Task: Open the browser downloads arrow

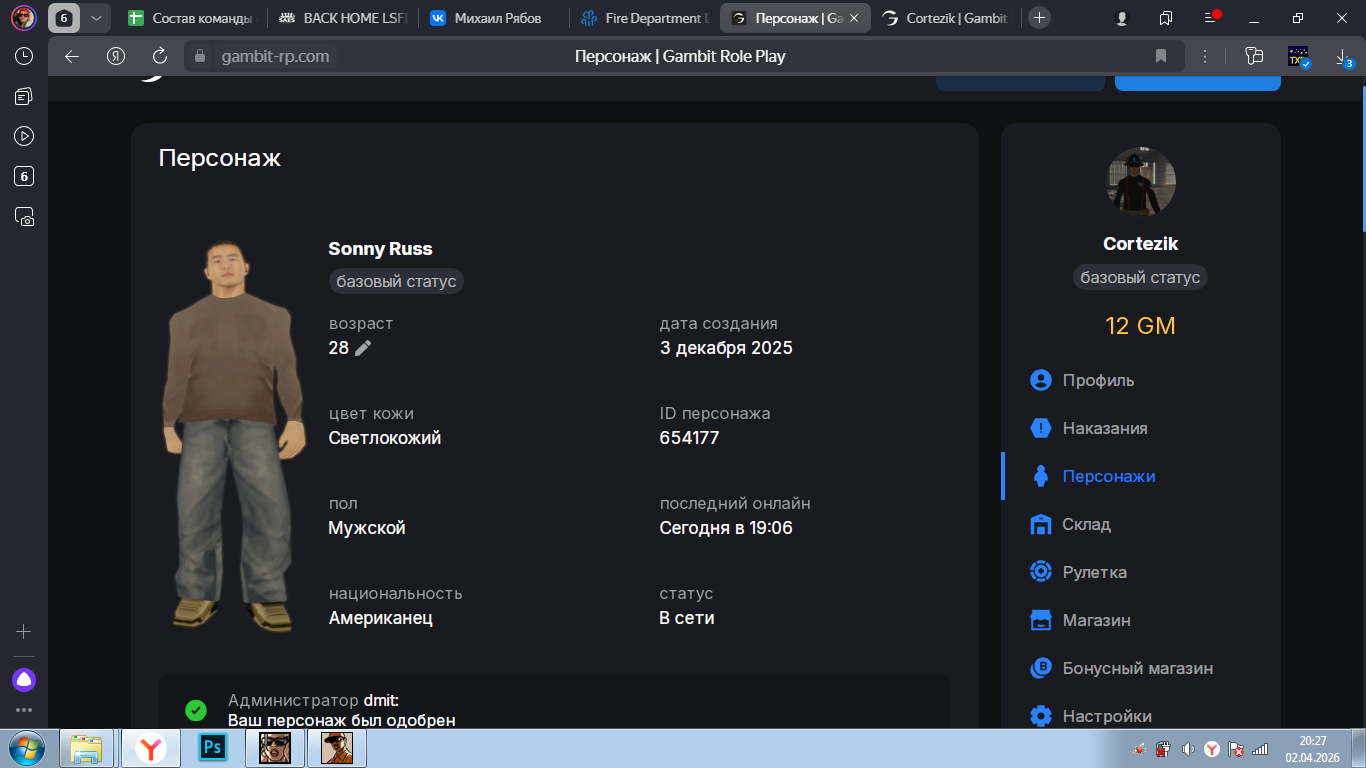Action: [x=1344, y=57]
